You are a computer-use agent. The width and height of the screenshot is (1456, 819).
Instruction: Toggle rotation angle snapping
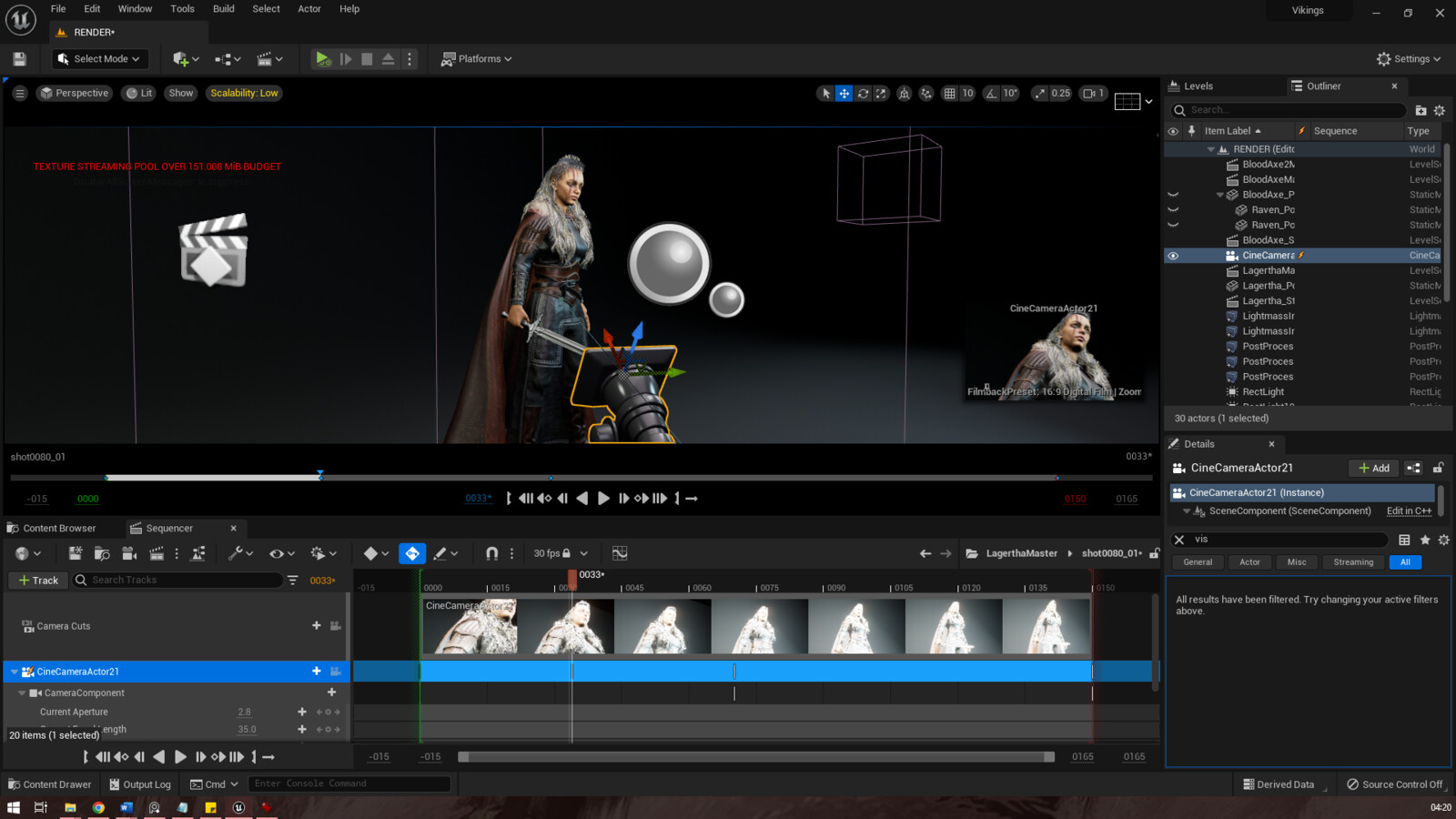[x=991, y=93]
